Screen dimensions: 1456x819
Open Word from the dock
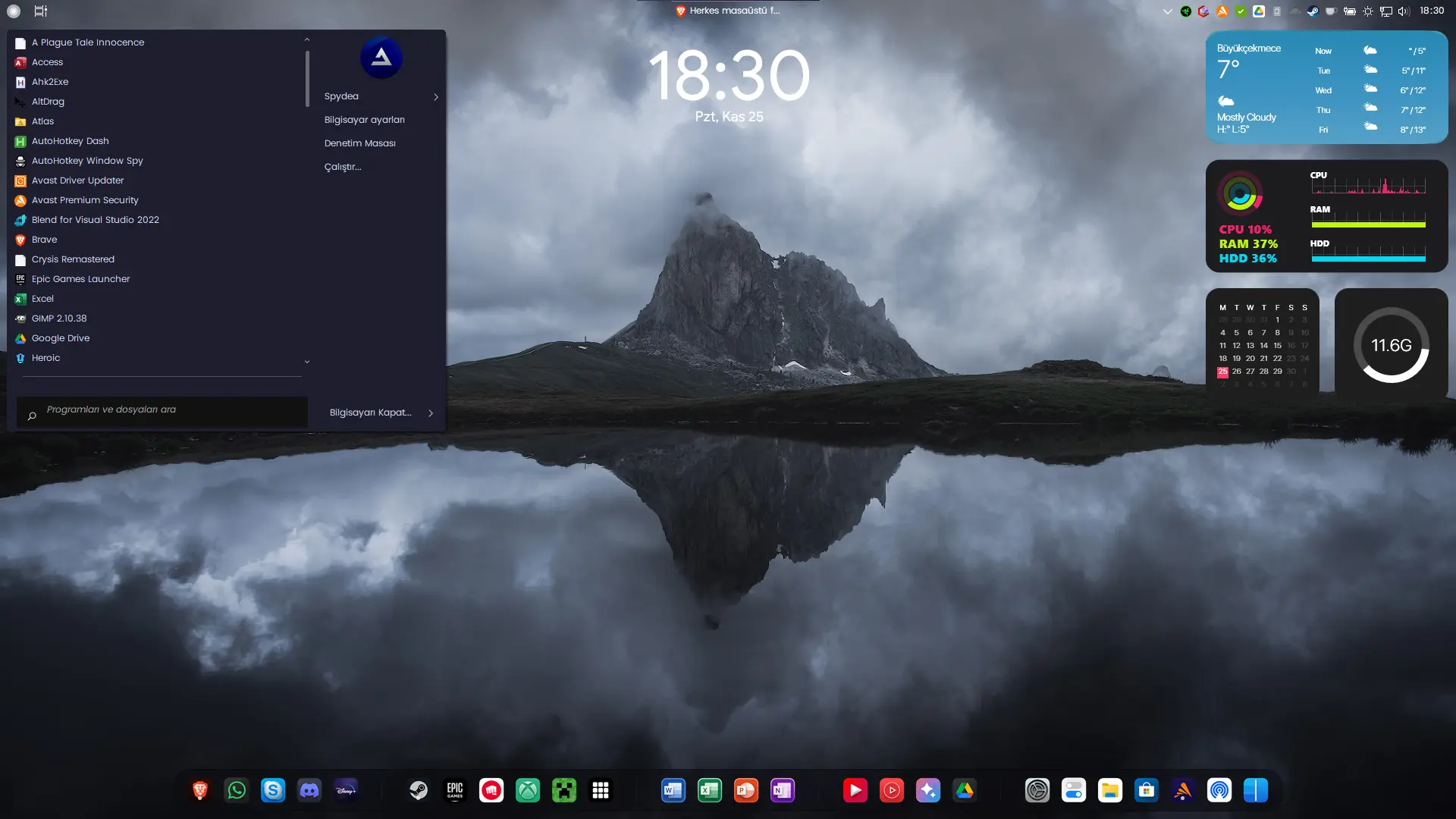(x=673, y=790)
